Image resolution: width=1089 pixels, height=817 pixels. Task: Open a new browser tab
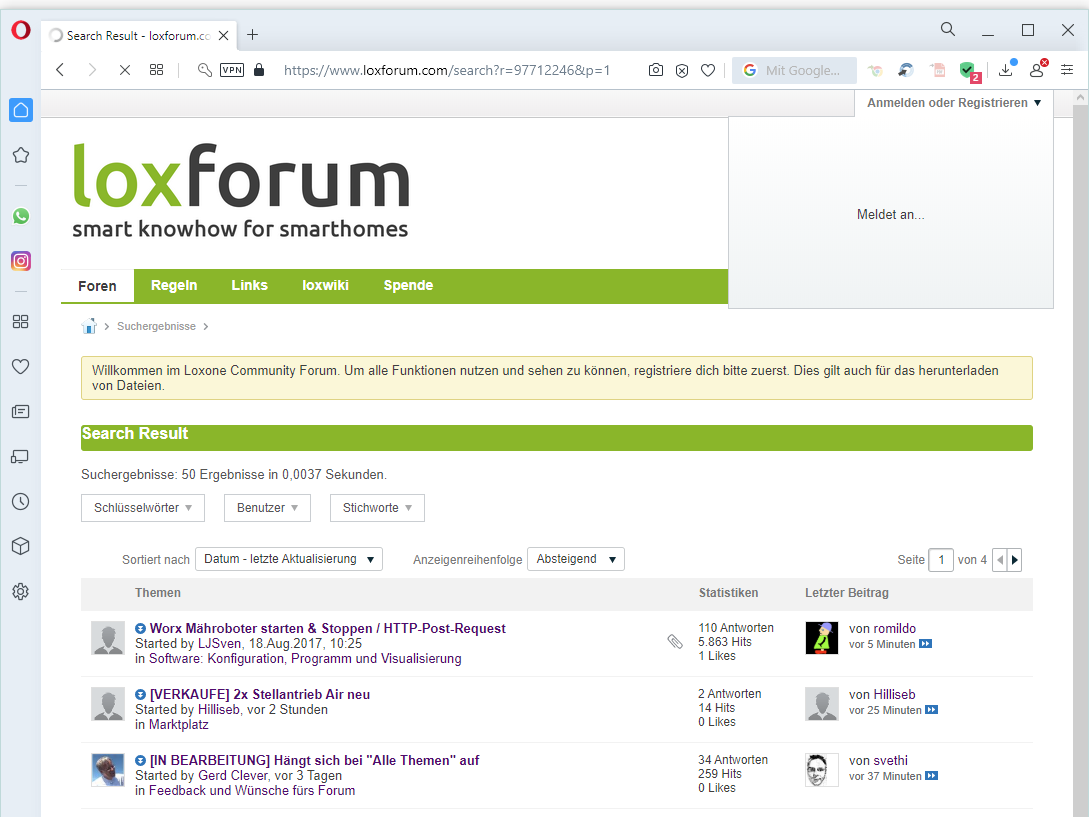[x=253, y=35]
